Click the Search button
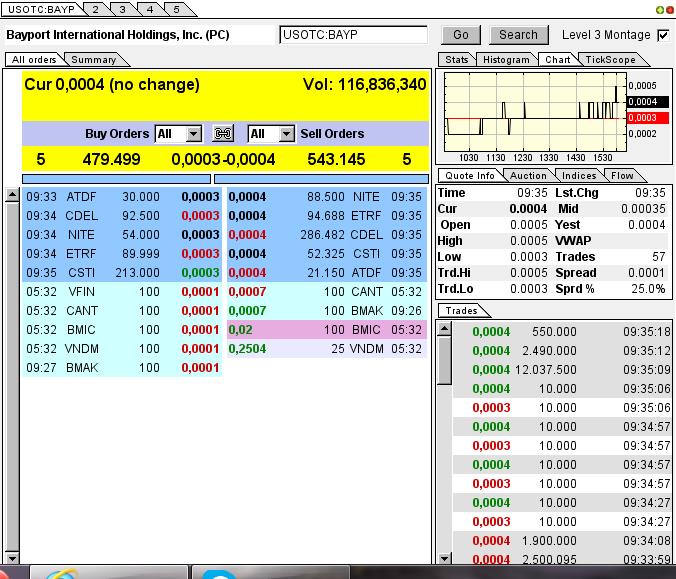The image size is (676, 579). pos(519,35)
